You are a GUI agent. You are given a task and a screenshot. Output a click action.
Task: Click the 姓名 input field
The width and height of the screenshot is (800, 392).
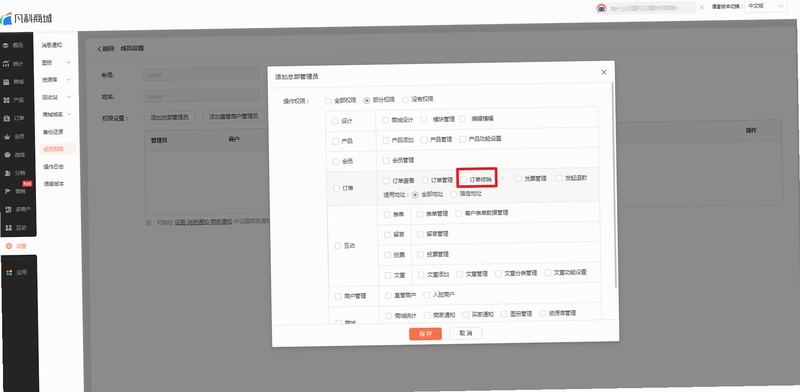point(201,95)
